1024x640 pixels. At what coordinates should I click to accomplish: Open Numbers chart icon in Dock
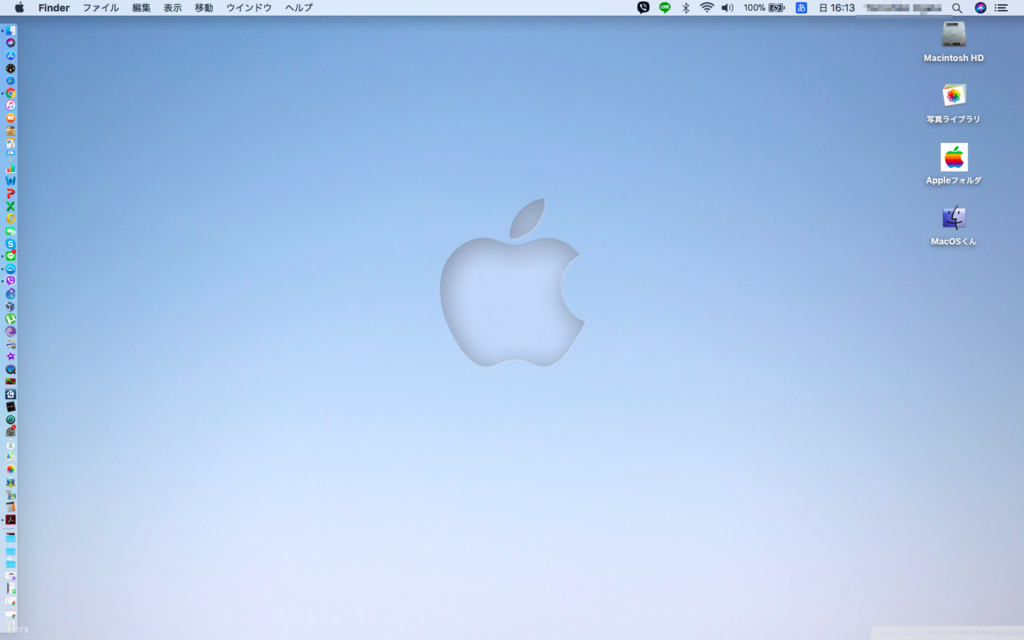click(10, 168)
